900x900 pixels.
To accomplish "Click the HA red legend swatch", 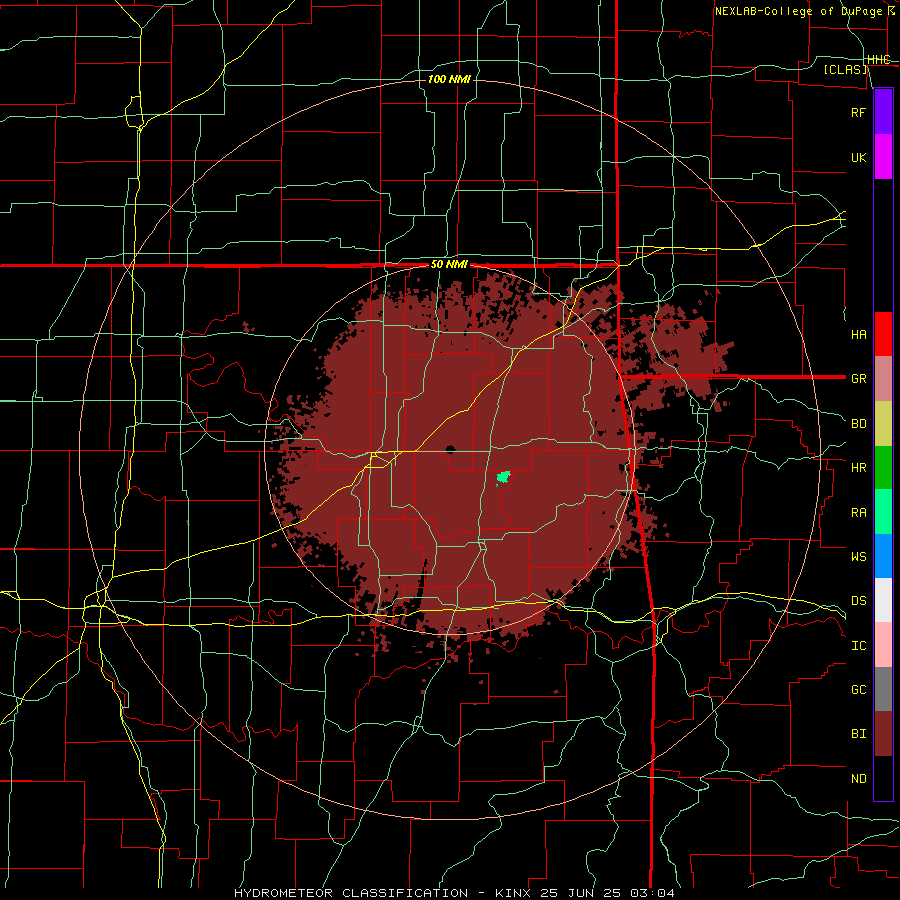I will pos(883,334).
